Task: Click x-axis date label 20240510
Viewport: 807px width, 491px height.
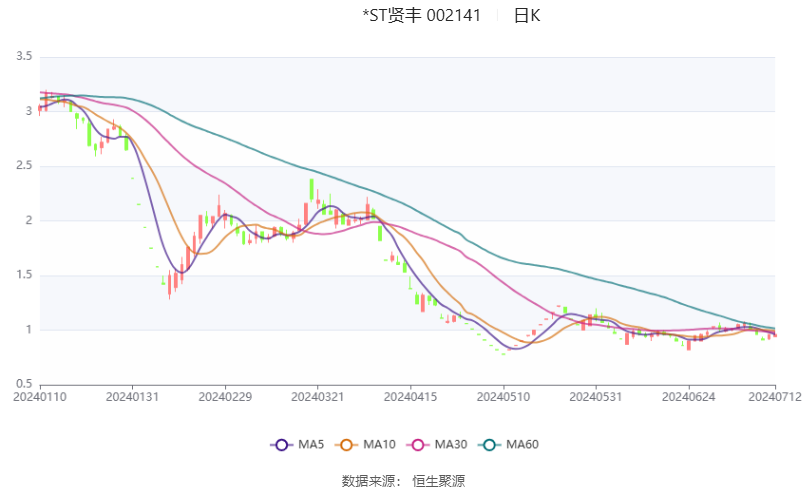Action: pyautogui.click(x=503, y=397)
